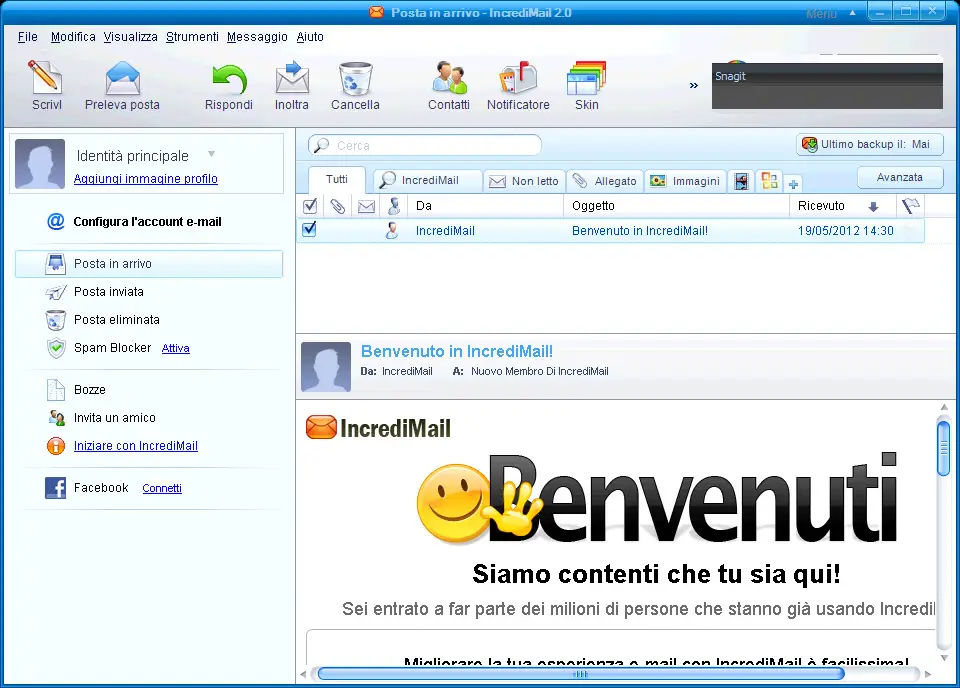960x688 pixels.
Task: Select 19/05/2012 14:30 date cell
Action: [x=846, y=231]
